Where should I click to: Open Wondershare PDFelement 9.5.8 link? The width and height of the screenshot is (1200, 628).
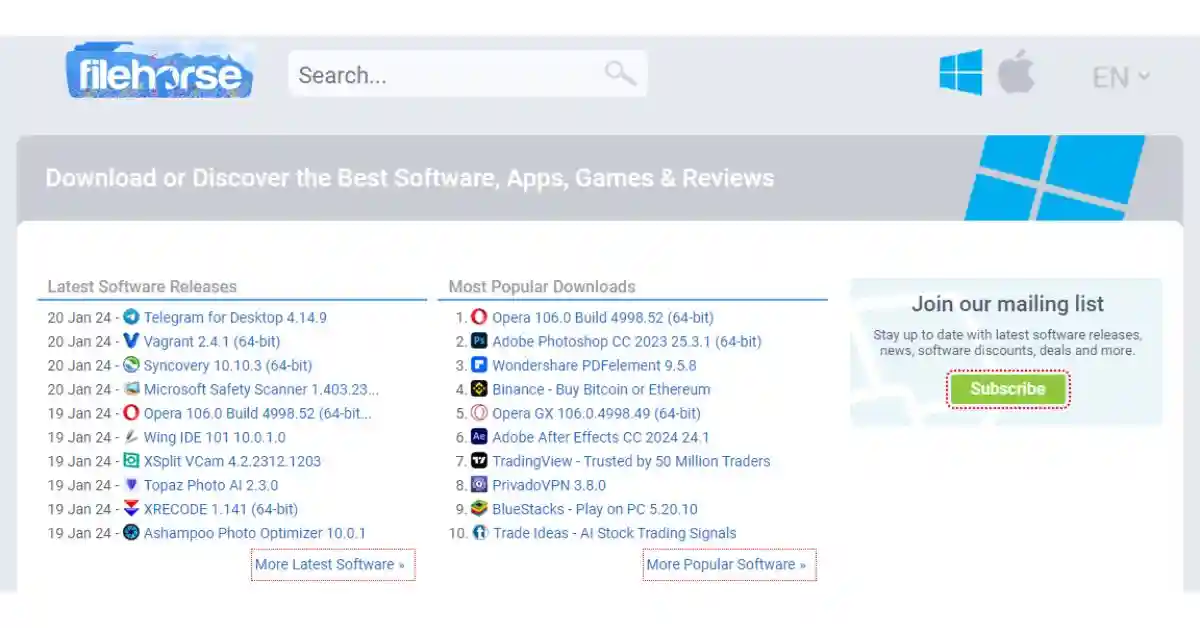(x=594, y=365)
